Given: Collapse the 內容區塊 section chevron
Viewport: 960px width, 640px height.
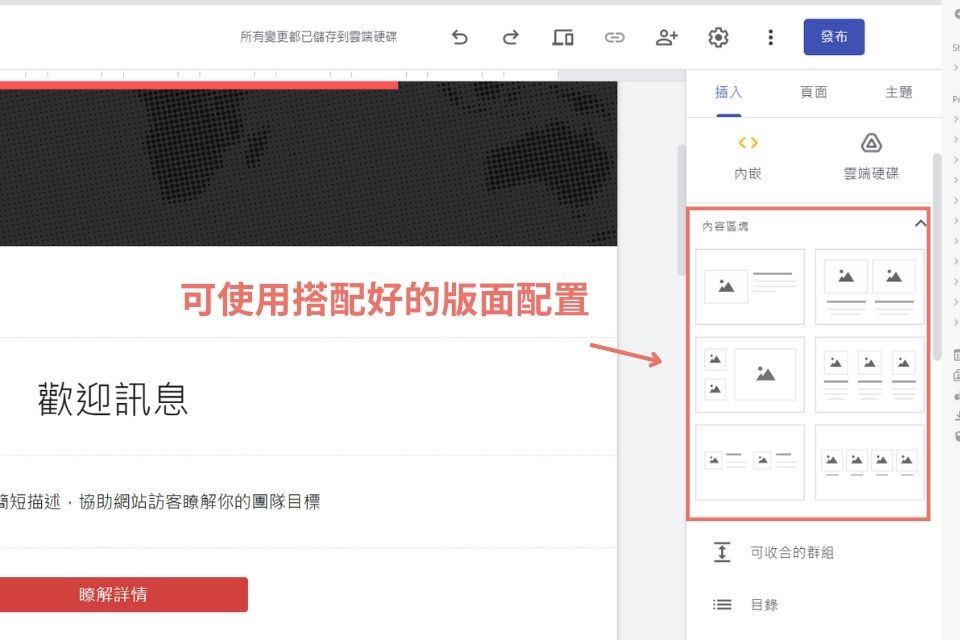Looking at the screenshot, I should pos(919,225).
